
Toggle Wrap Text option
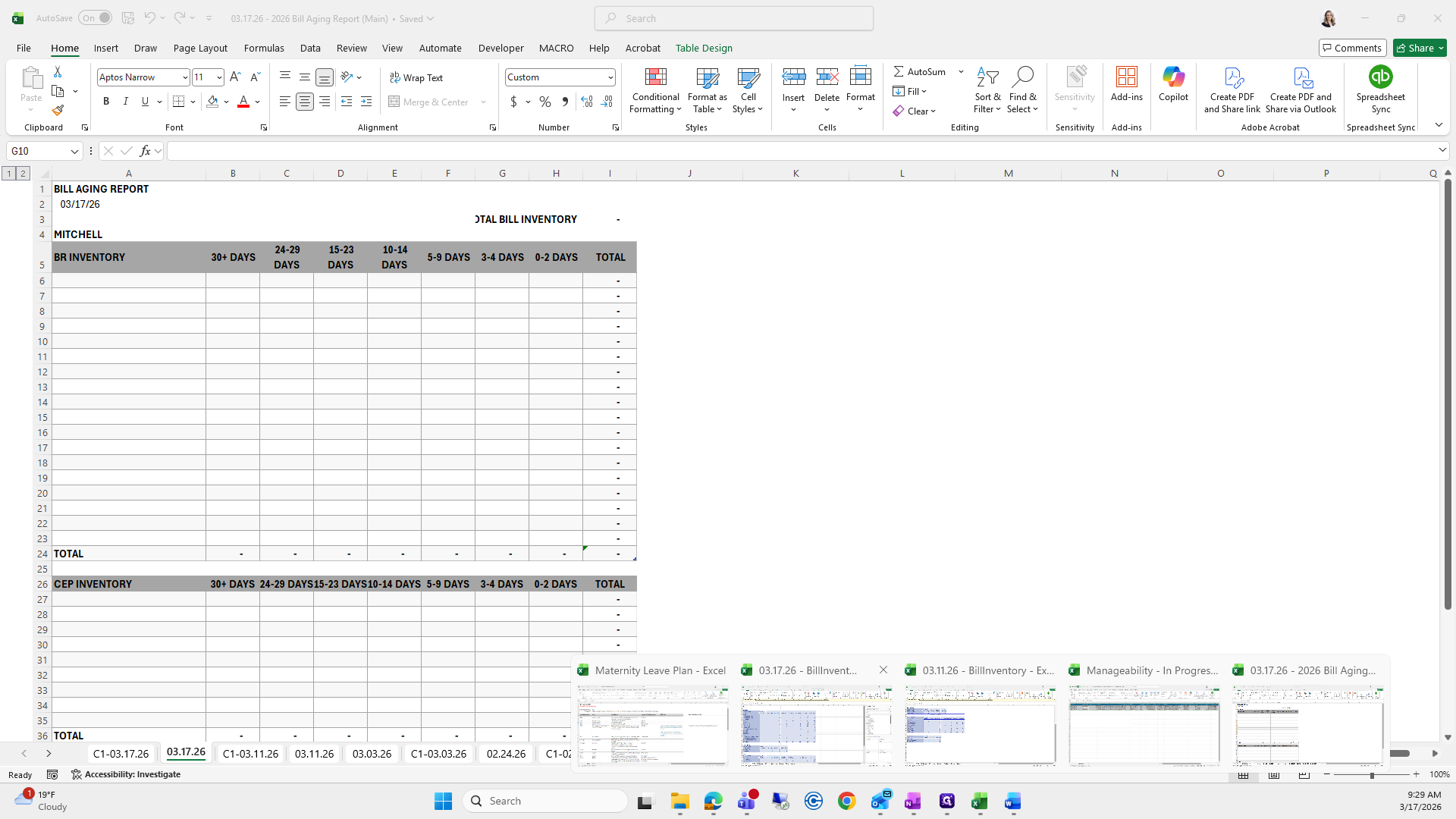416,77
